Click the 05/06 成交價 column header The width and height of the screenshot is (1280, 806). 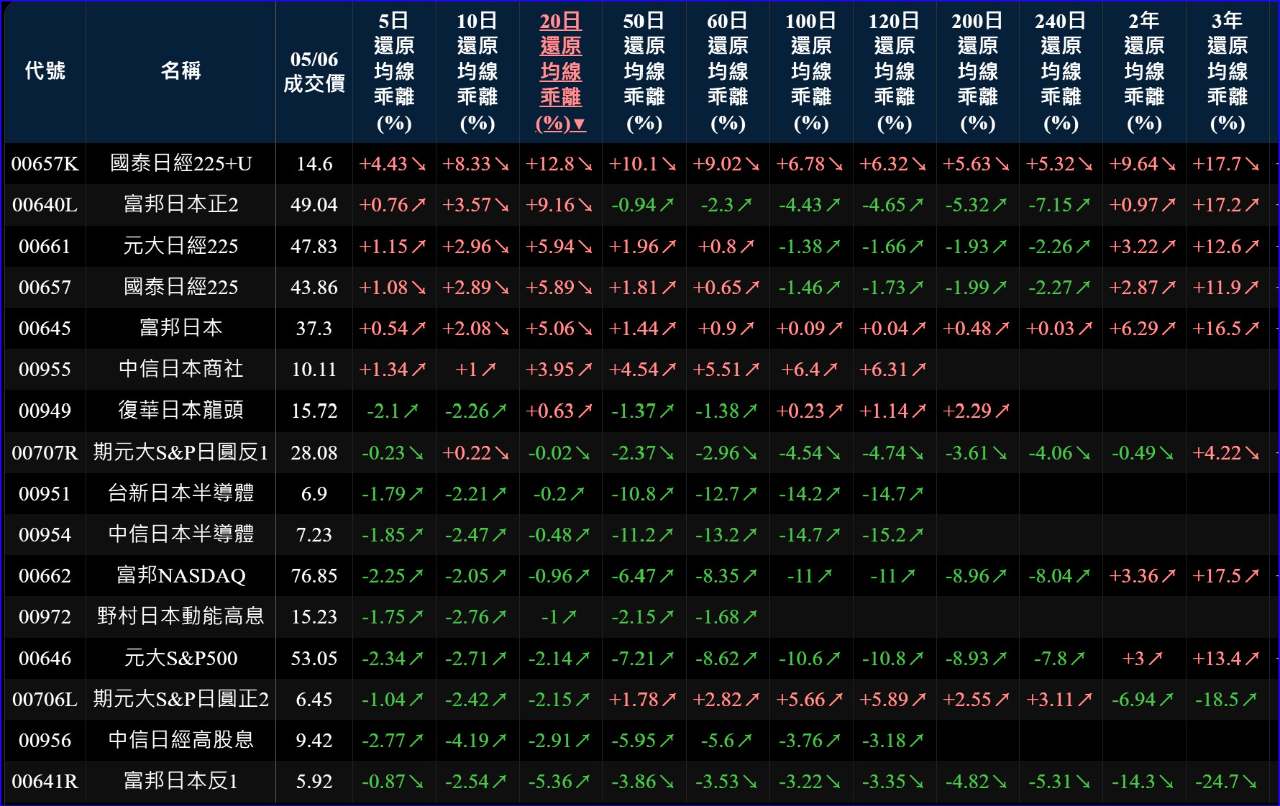314,72
